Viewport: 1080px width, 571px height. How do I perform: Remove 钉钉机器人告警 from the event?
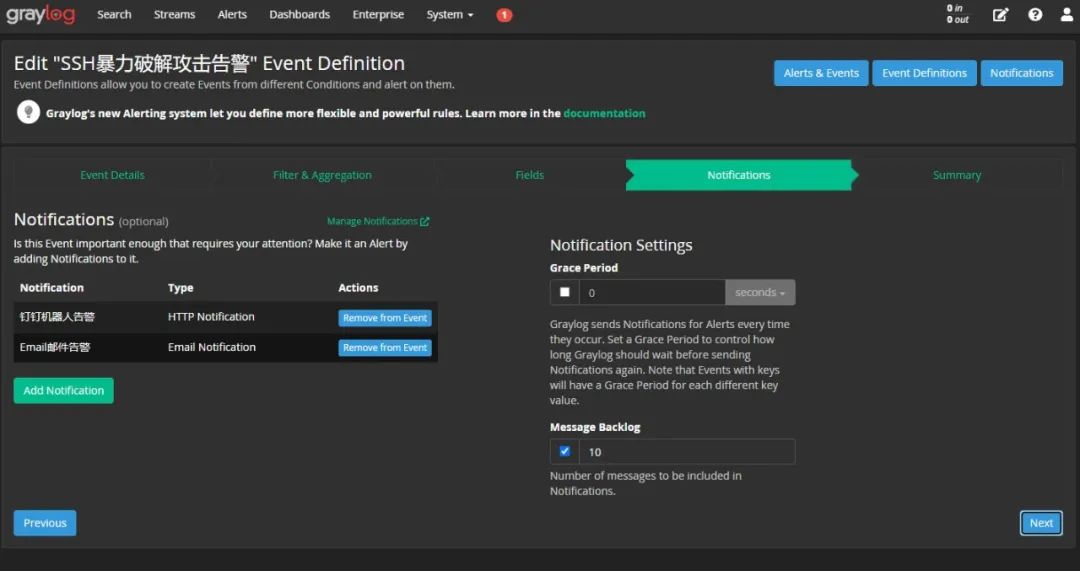(385, 318)
